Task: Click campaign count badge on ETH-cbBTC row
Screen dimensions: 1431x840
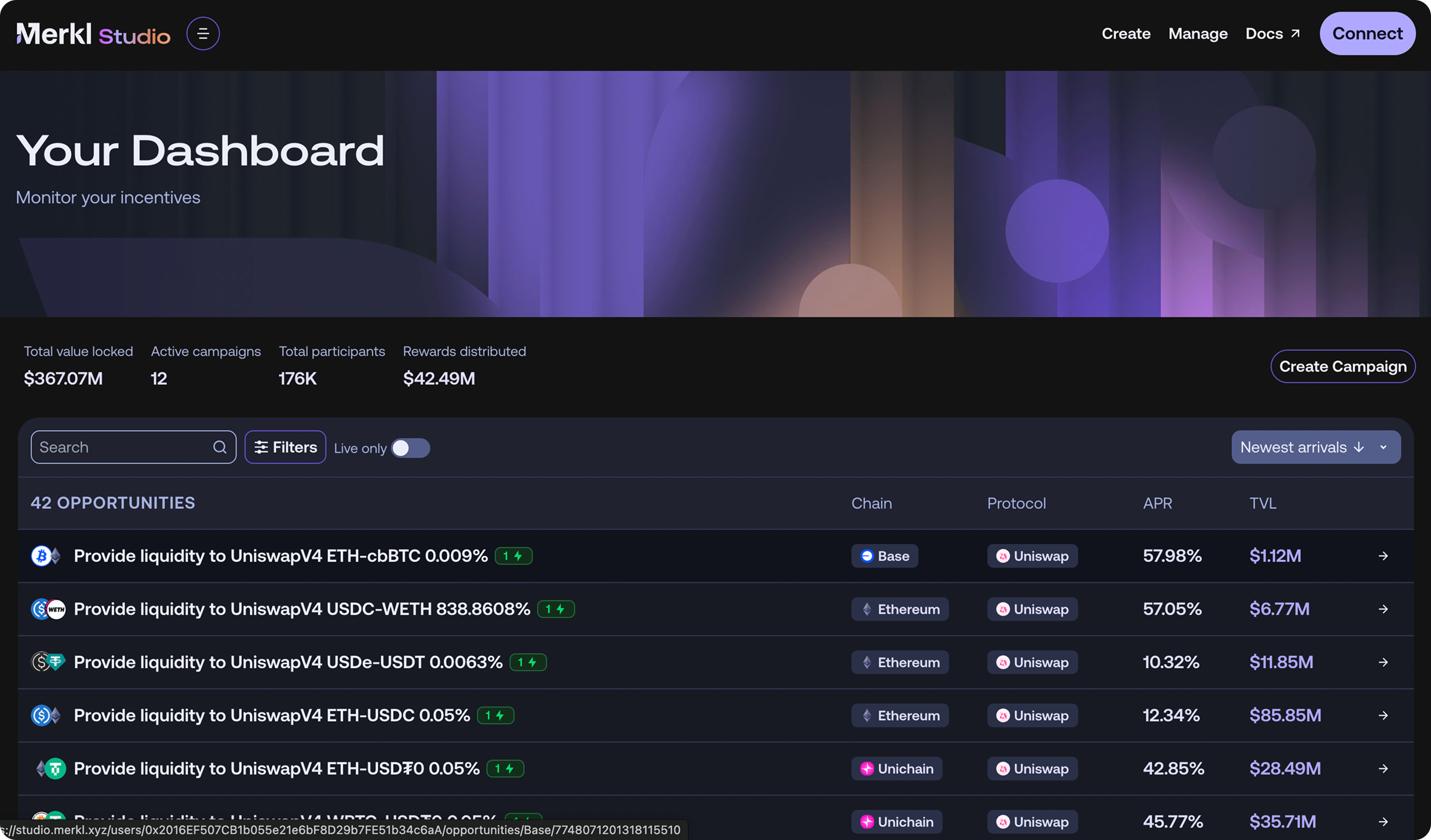Action: coord(513,556)
